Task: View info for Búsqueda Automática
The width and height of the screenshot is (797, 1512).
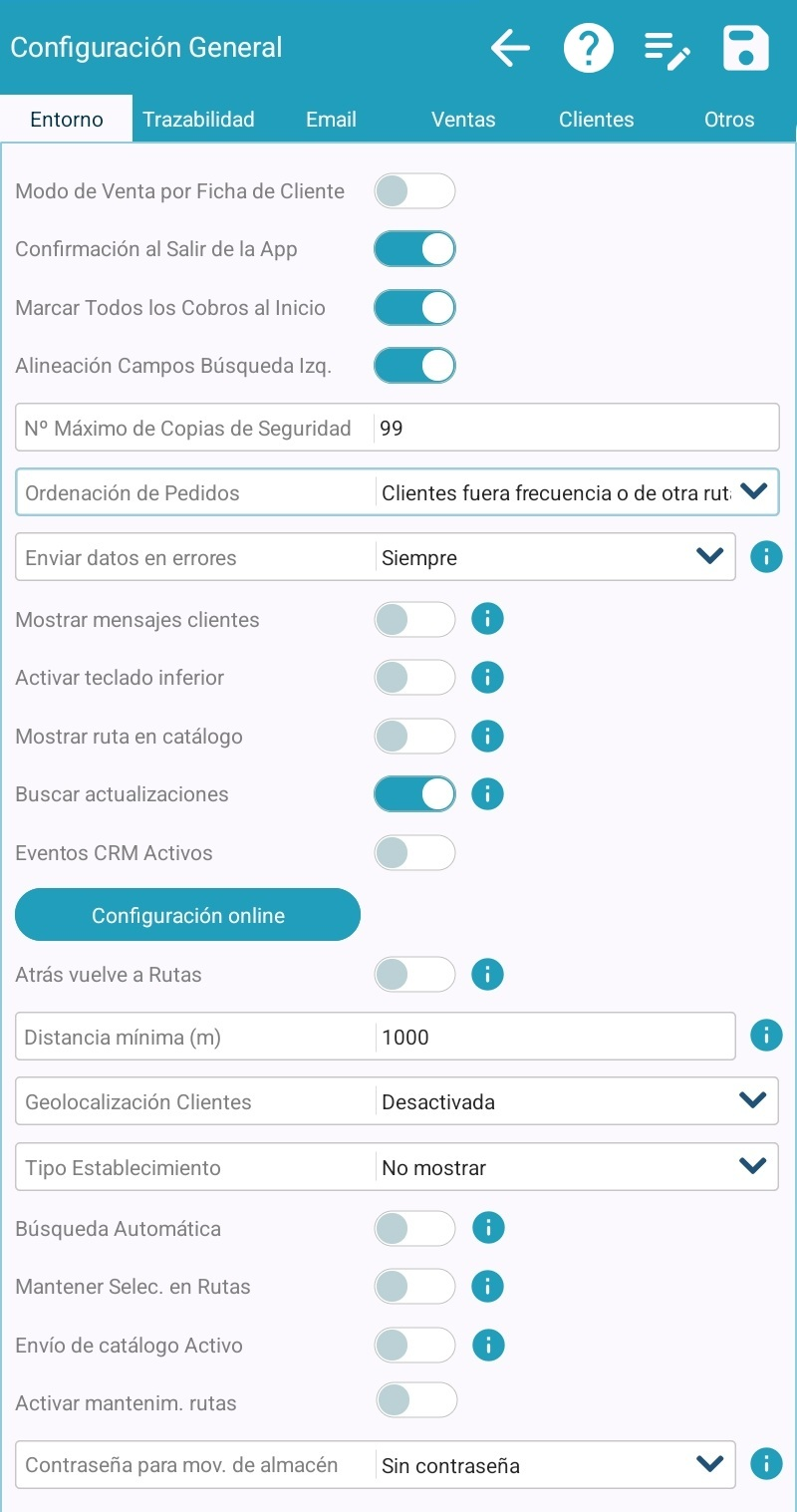Action: point(487,1228)
